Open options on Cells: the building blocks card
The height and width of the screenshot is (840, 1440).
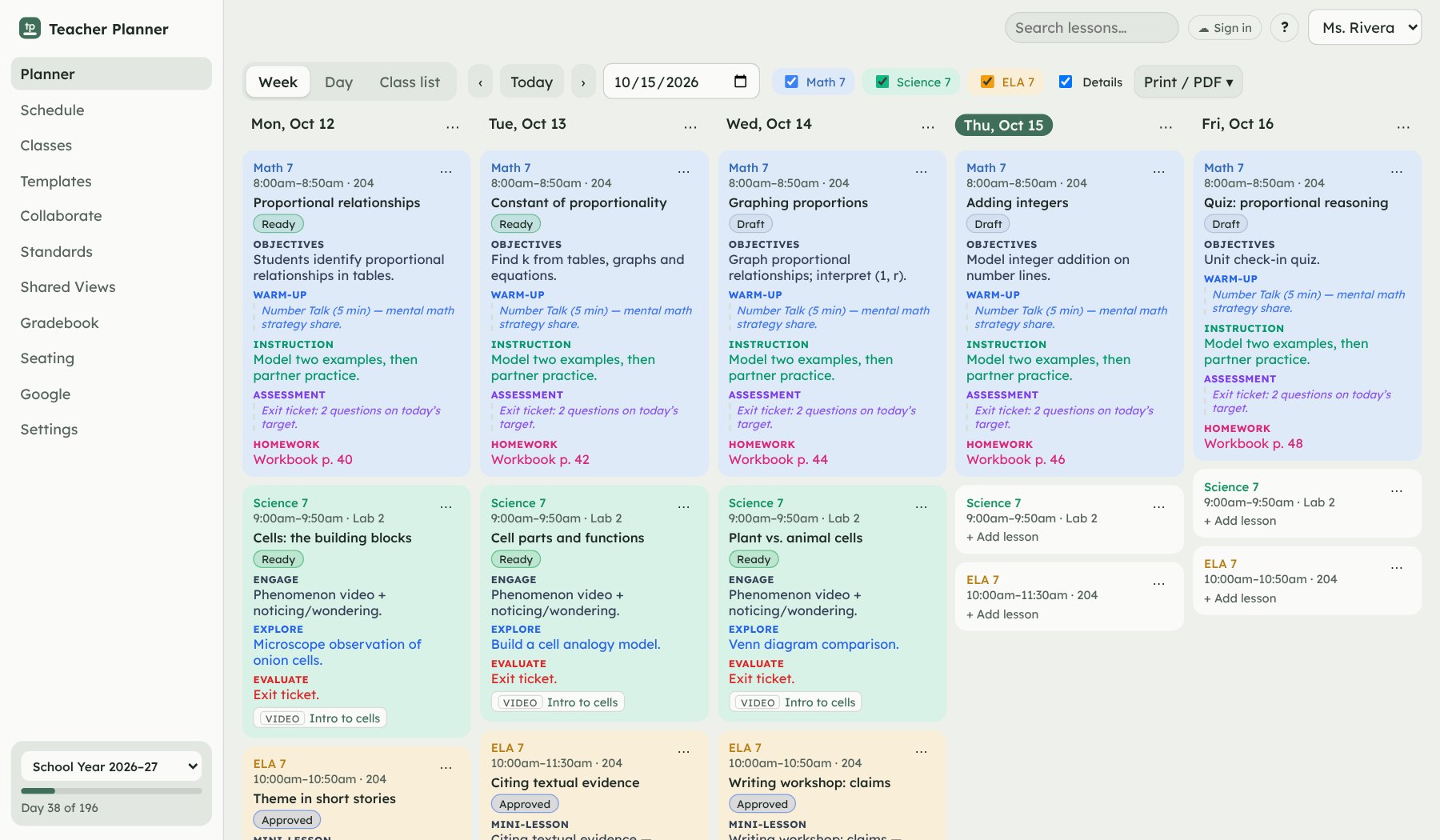click(x=446, y=506)
